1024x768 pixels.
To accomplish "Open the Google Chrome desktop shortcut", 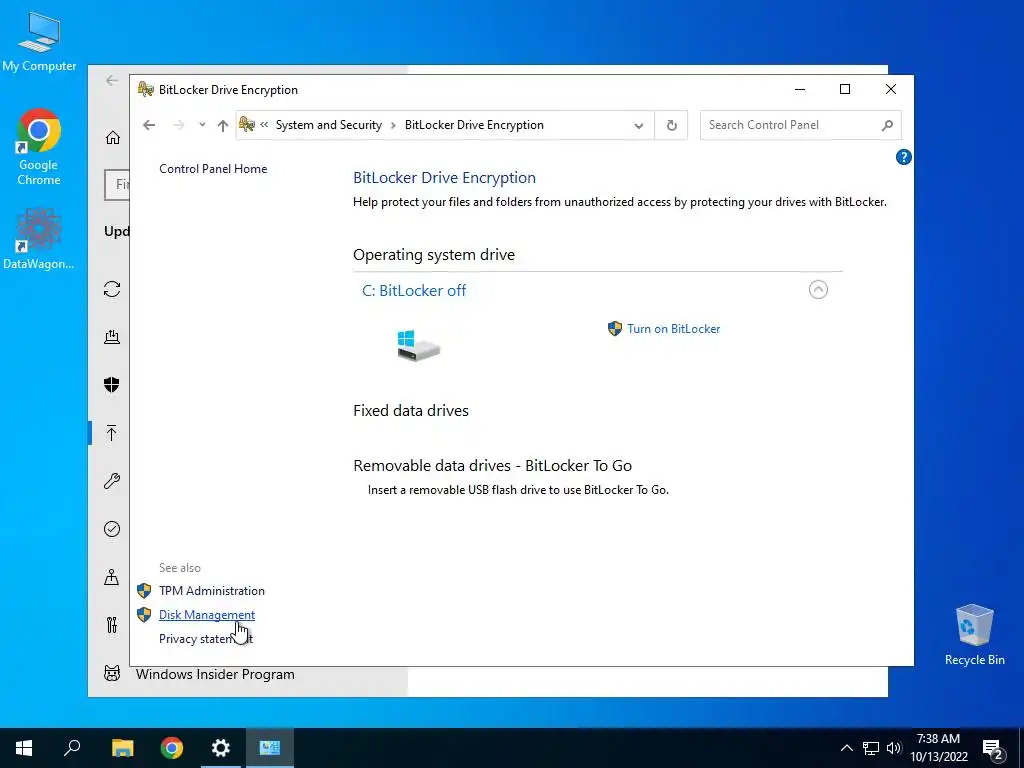I will pyautogui.click(x=39, y=148).
